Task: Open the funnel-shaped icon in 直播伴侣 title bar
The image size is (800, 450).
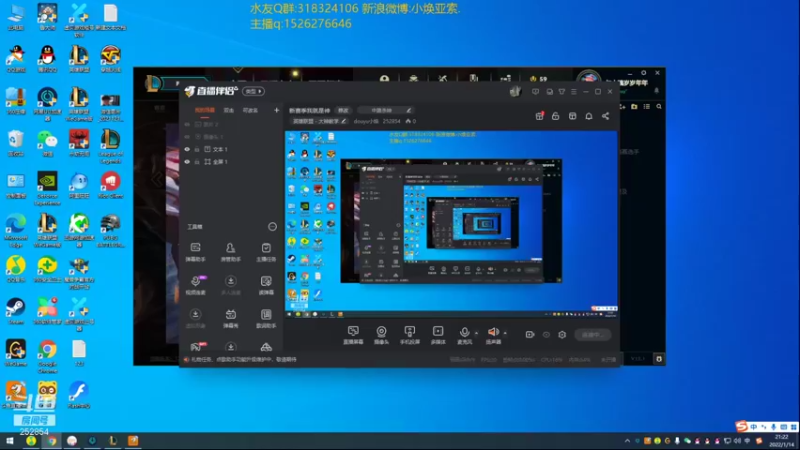Action: click(x=562, y=92)
